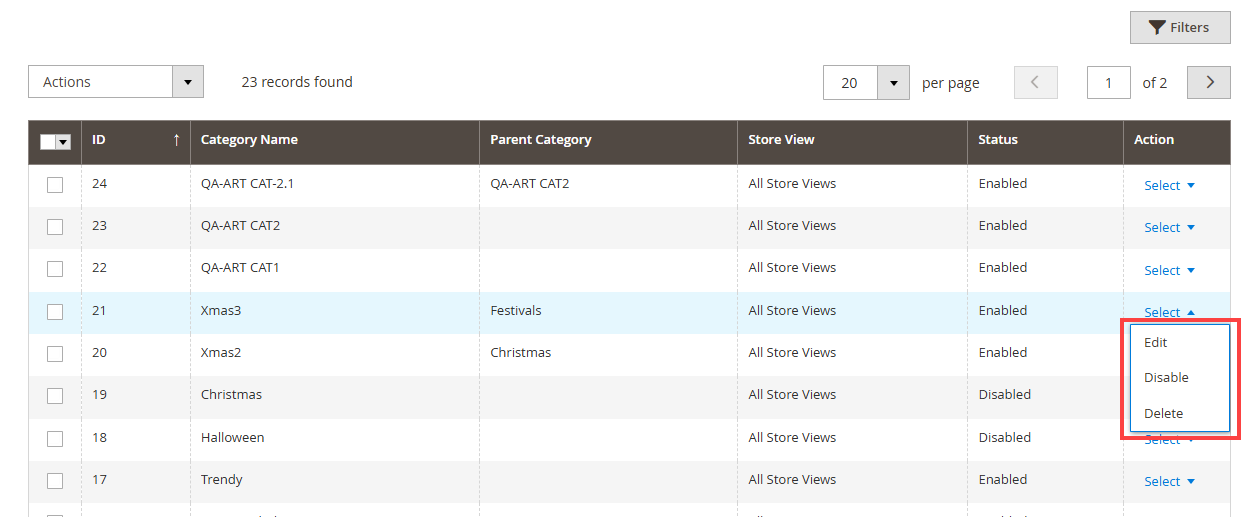The width and height of the screenshot is (1253, 517).
Task: Check the row for QA-ART CAT-2.1
Action: coord(55,185)
